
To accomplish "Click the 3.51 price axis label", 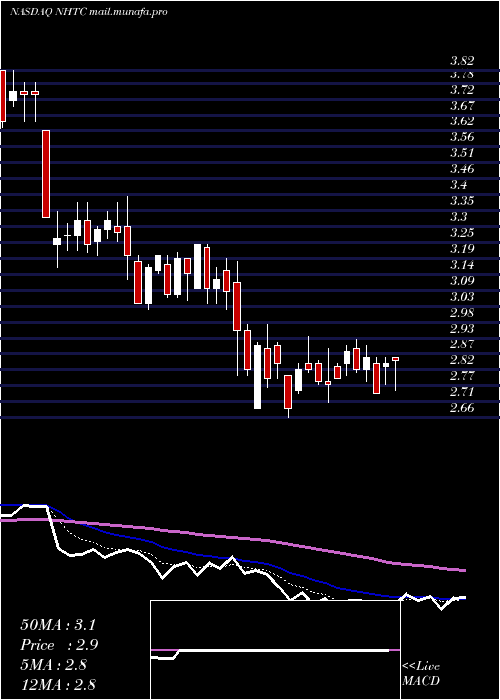I will pyautogui.click(x=462, y=153).
